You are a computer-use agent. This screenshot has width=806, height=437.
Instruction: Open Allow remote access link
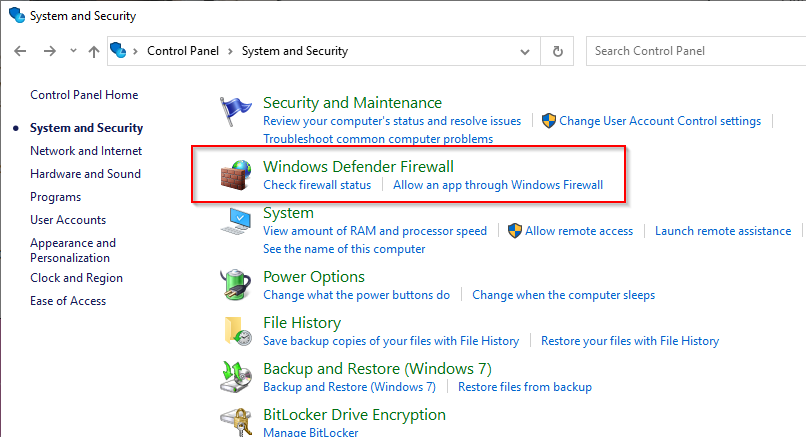click(x=579, y=231)
